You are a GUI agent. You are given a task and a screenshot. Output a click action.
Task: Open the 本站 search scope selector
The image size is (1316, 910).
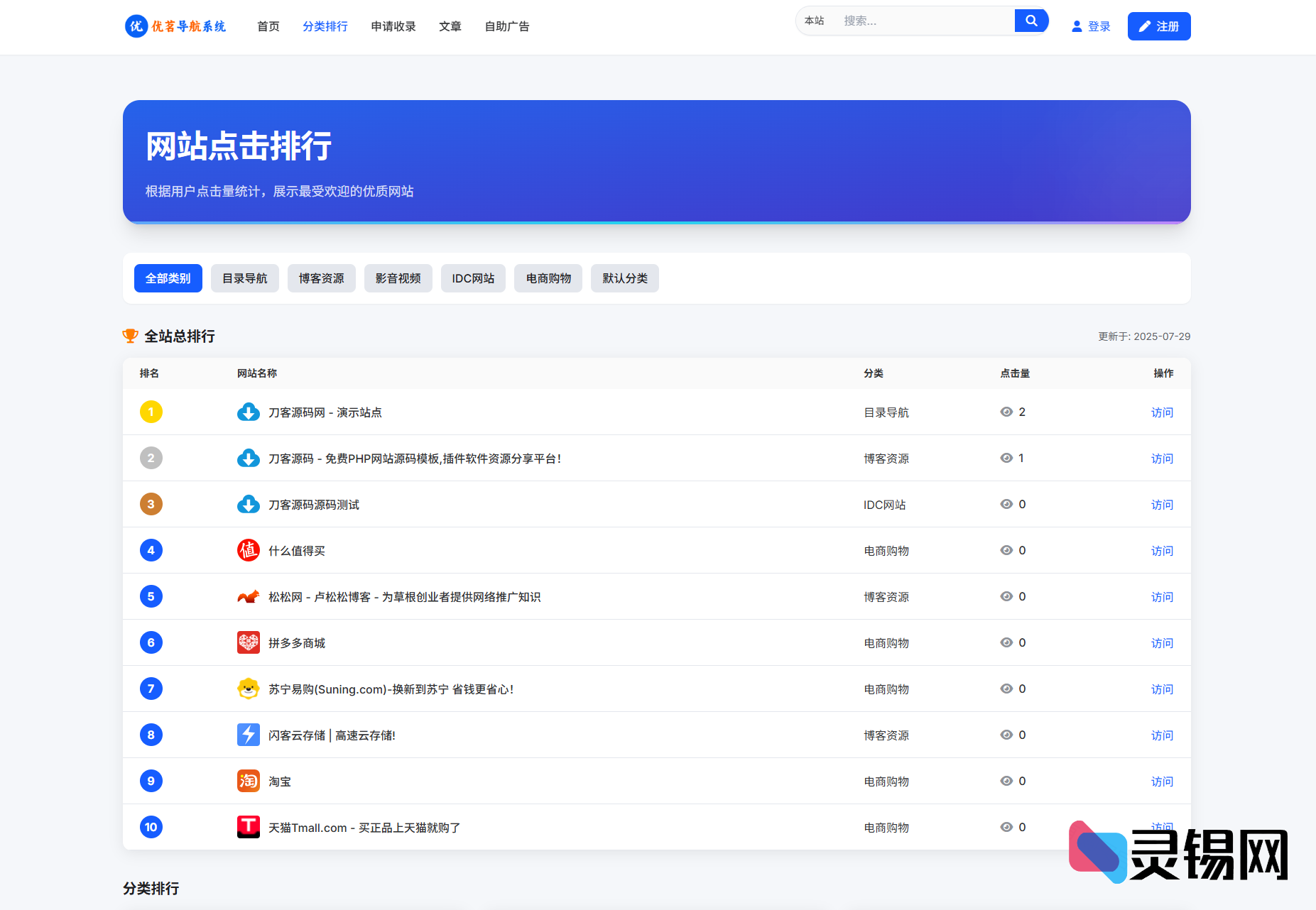pyautogui.click(x=815, y=21)
